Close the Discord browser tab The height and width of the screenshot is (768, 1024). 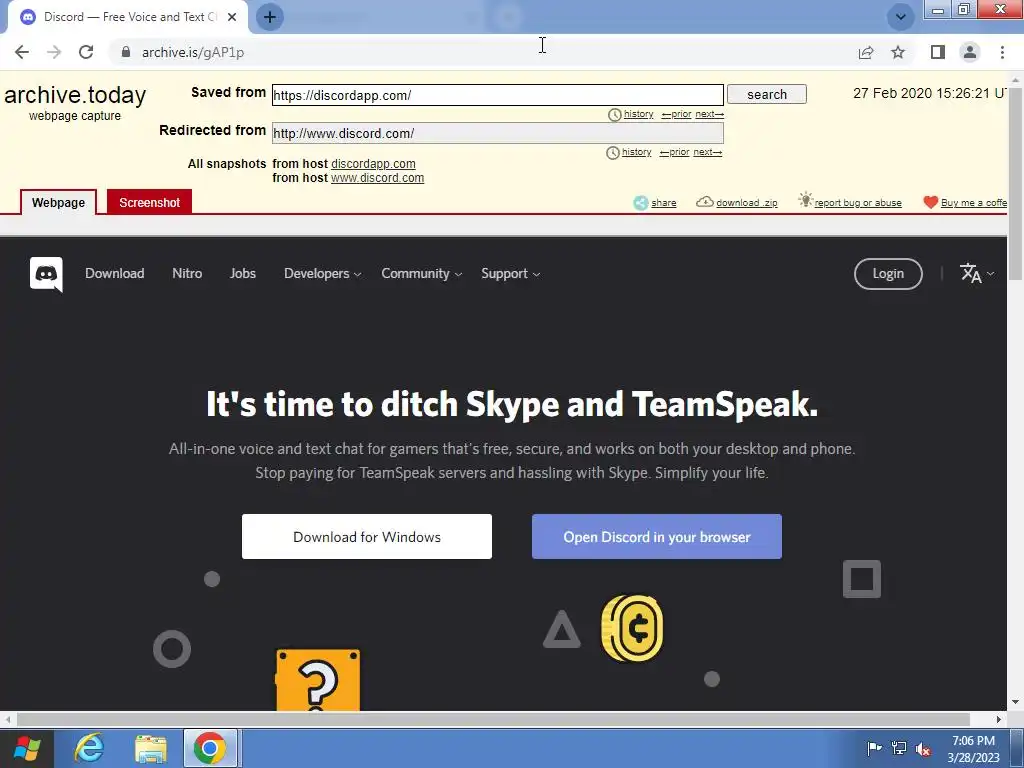[232, 17]
